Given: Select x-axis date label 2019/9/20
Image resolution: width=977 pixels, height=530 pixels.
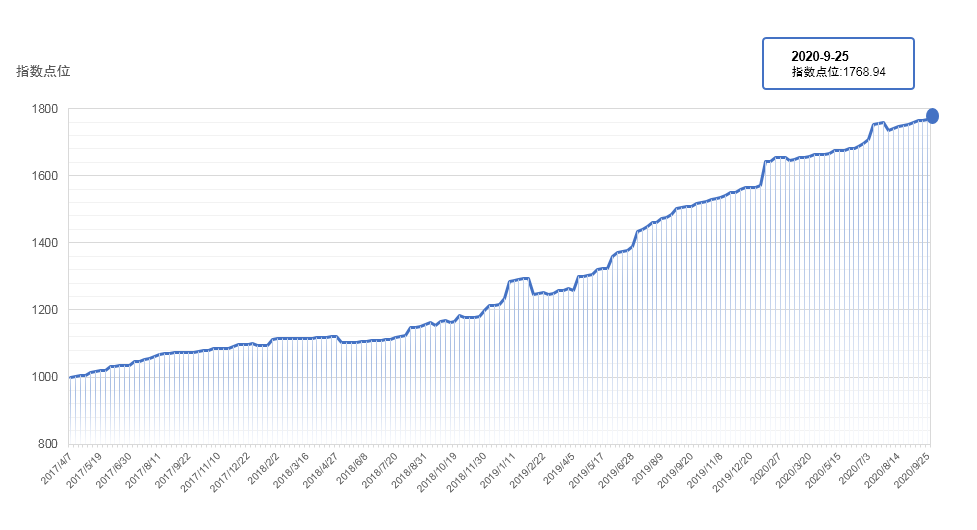Looking at the screenshot, I should point(675,470).
